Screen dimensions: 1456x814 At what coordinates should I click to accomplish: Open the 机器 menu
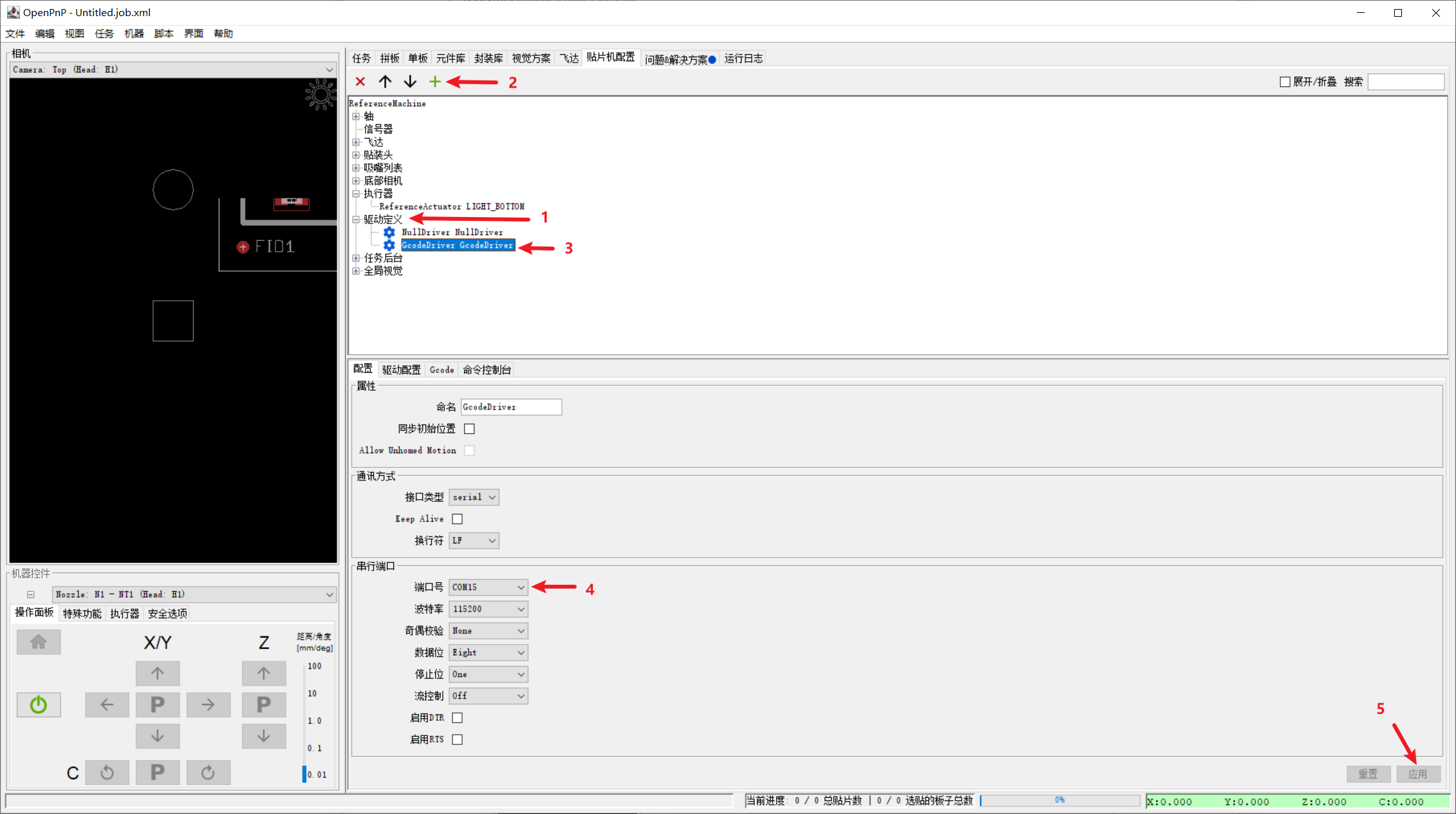[x=133, y=33]
